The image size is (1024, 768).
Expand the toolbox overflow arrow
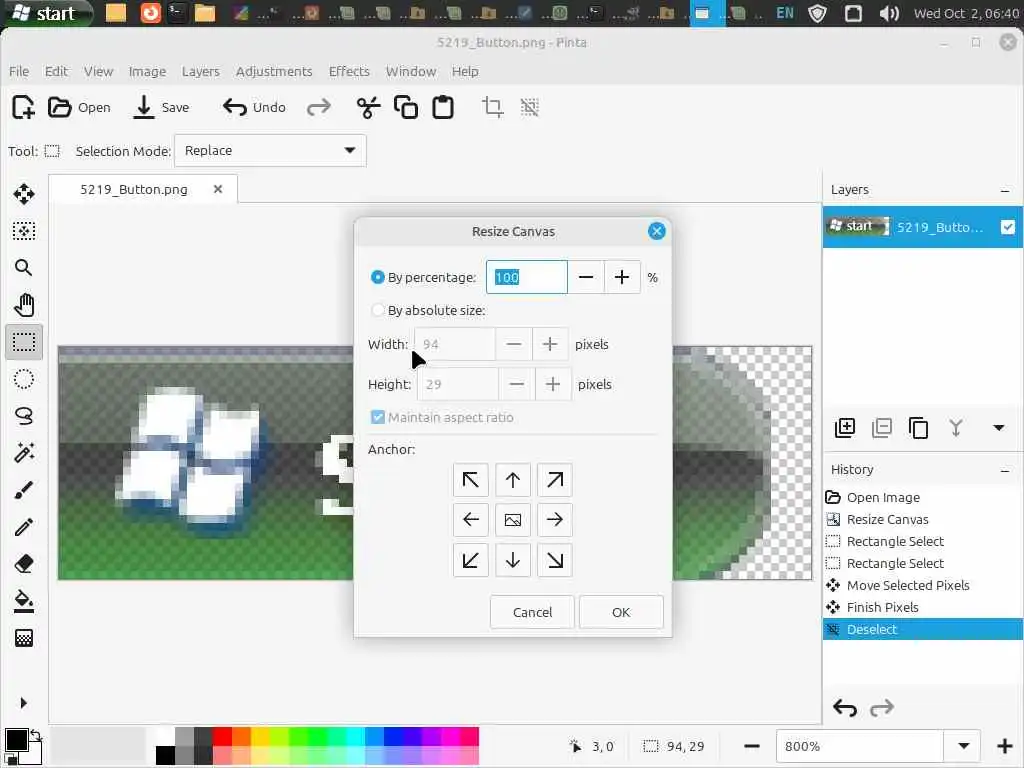[x=24, y=703]
